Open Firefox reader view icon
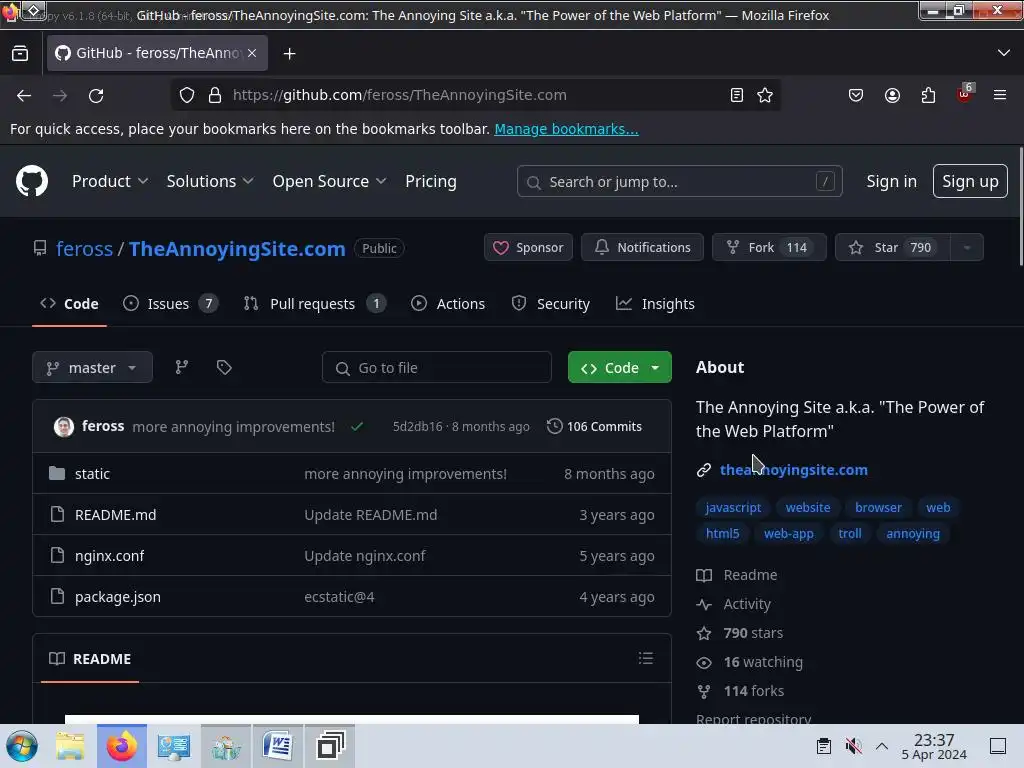Screen dimensions: 1024x768 point(737,95)
